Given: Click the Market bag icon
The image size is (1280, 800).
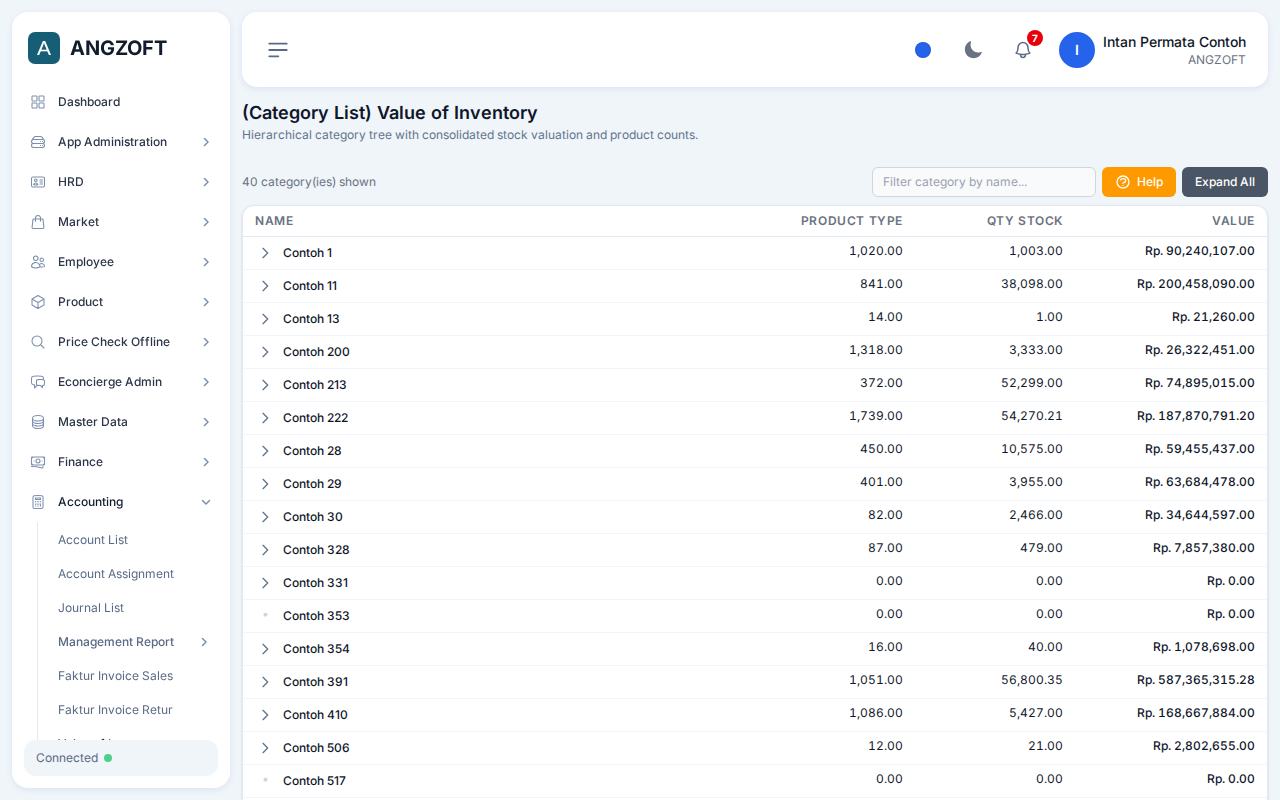Looking at the screenshot, I should [x=38, y=222].
